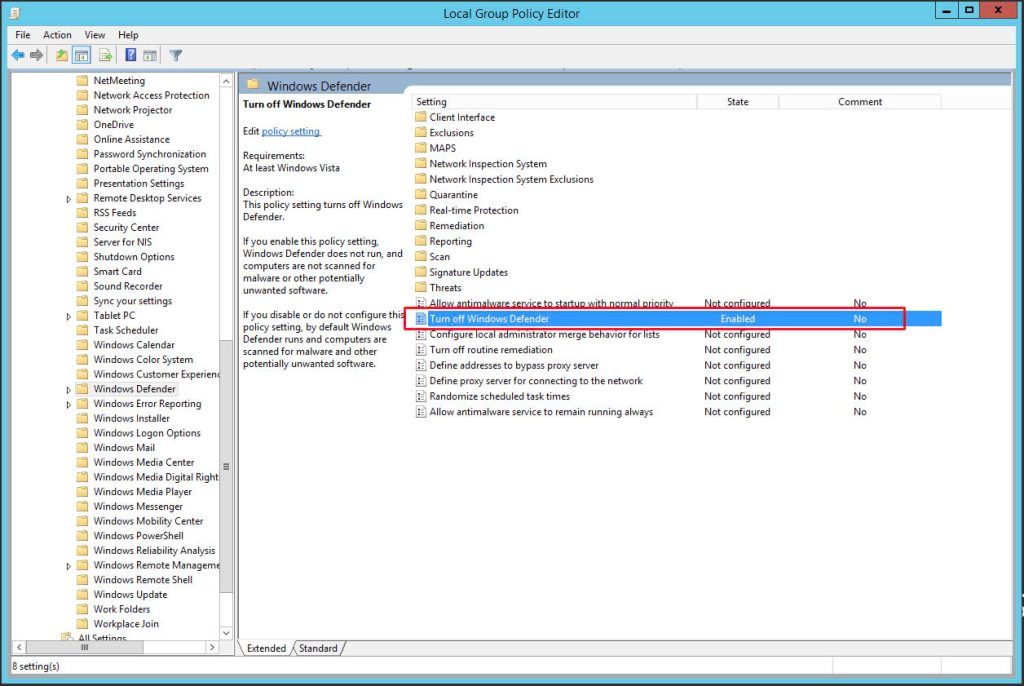1024x686 pixels.
Task: Click the blue Help question mark icon
Action: pyautogui.click(x=131, y=56)
